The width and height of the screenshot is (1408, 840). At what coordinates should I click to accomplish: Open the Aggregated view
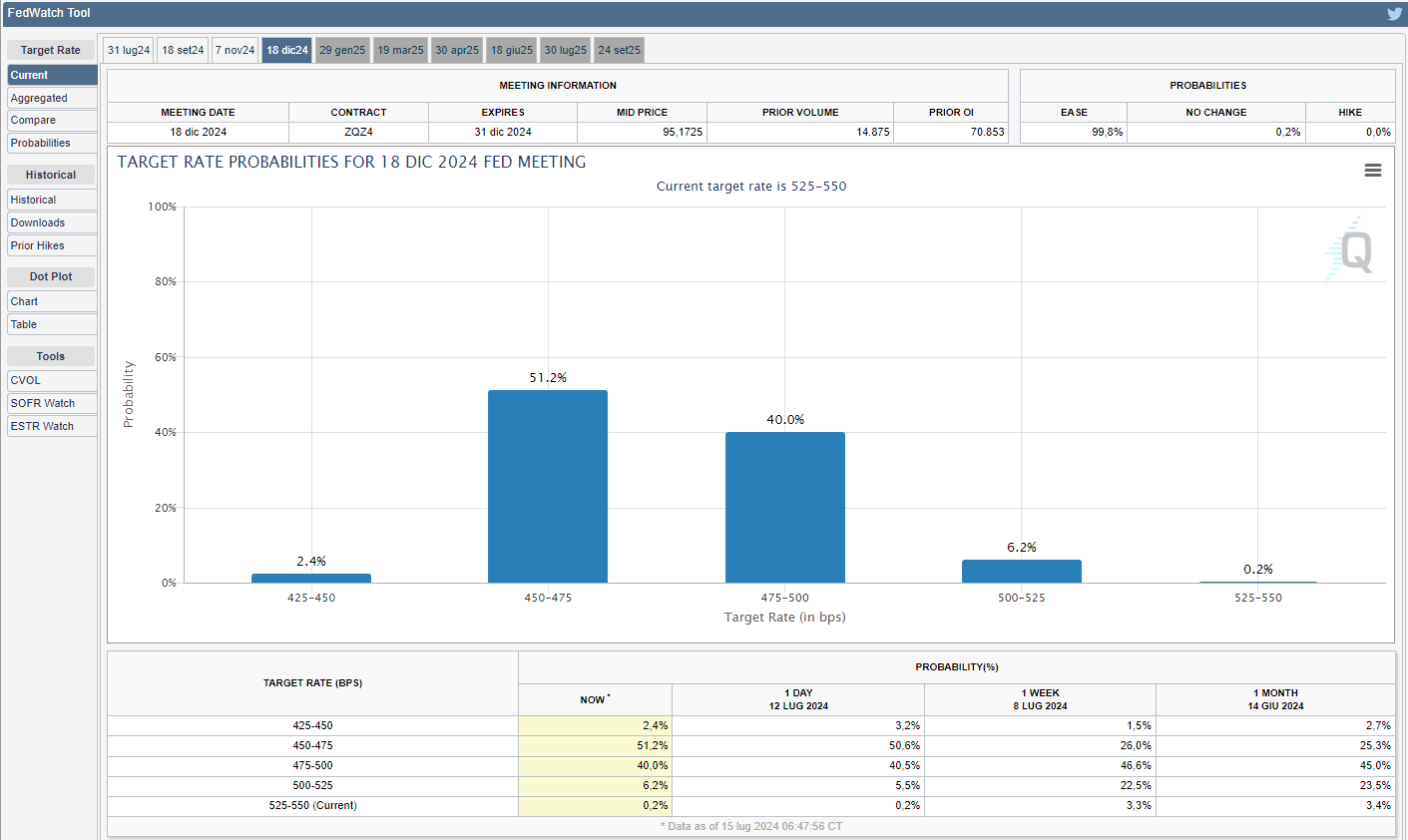coord(52,98)
